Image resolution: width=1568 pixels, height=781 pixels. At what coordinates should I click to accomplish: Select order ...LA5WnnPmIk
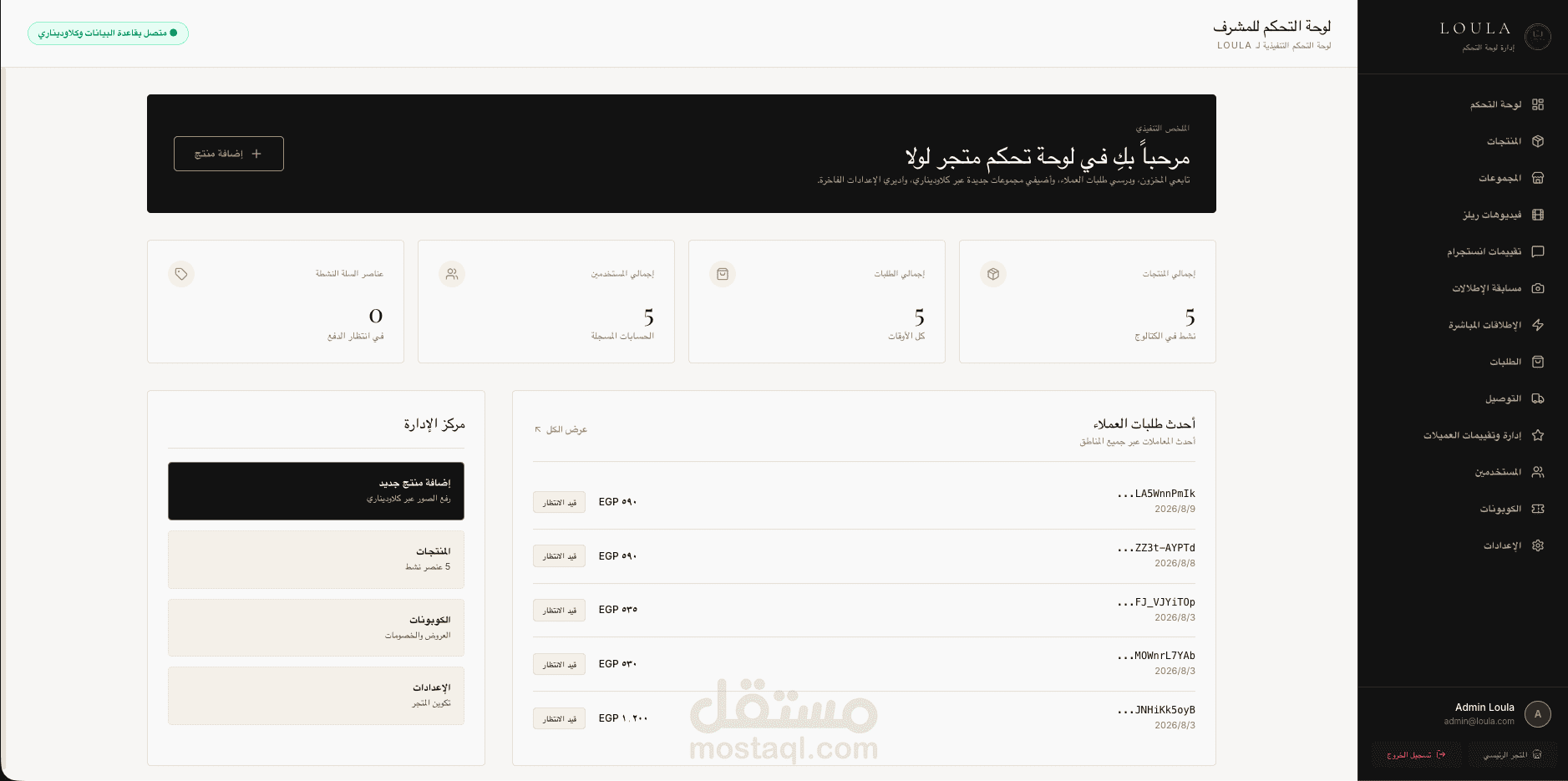click(864, 502)
